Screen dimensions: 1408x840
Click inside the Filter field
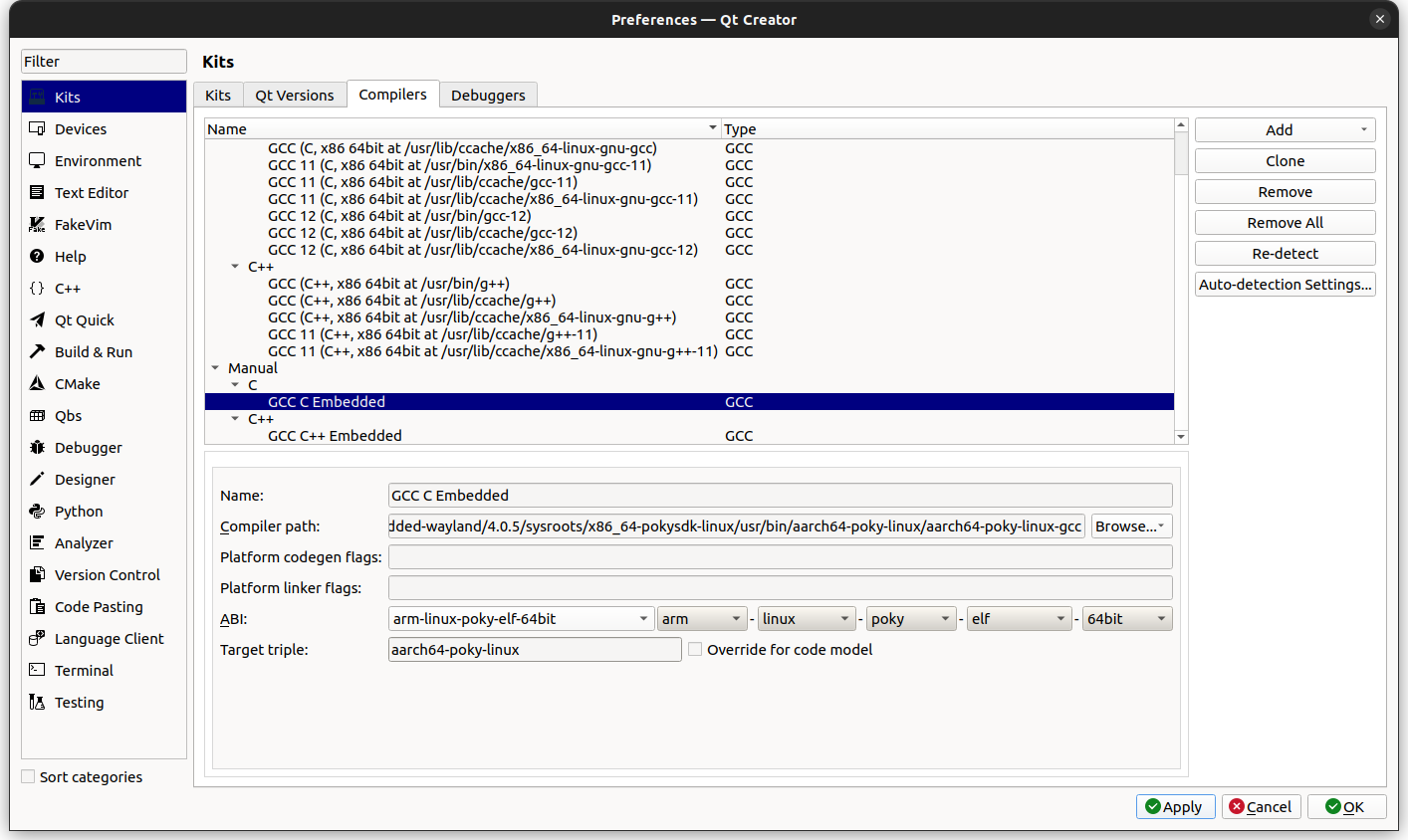pos(104,61)
